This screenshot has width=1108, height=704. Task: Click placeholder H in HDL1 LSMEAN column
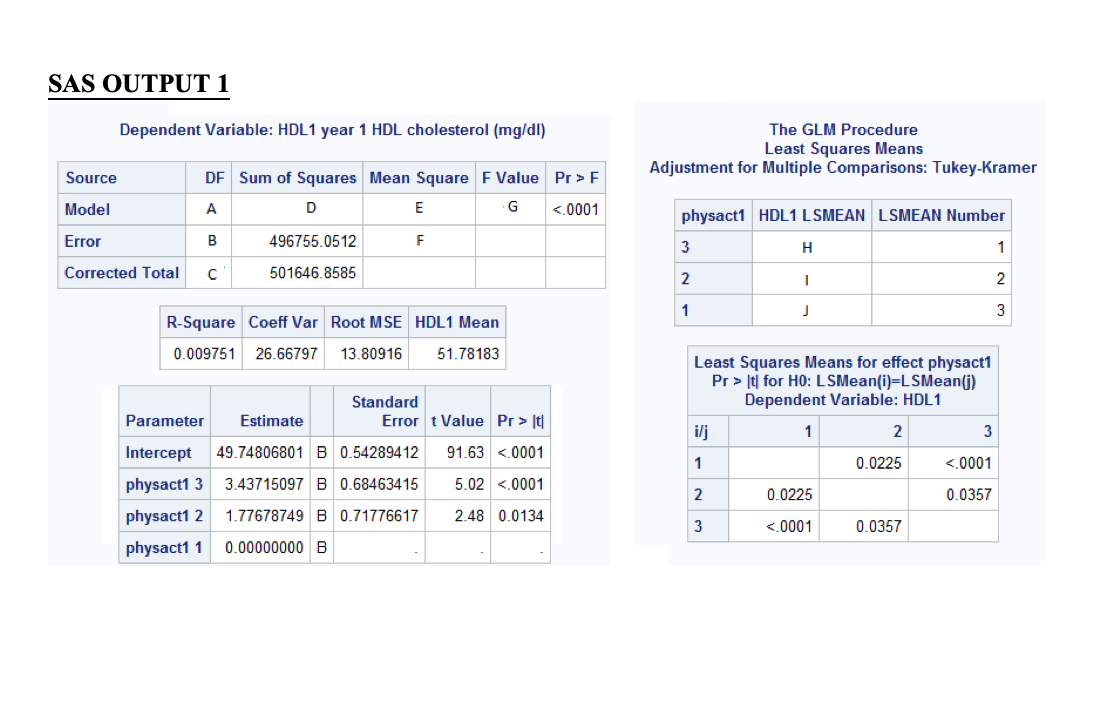coord(807,247)
